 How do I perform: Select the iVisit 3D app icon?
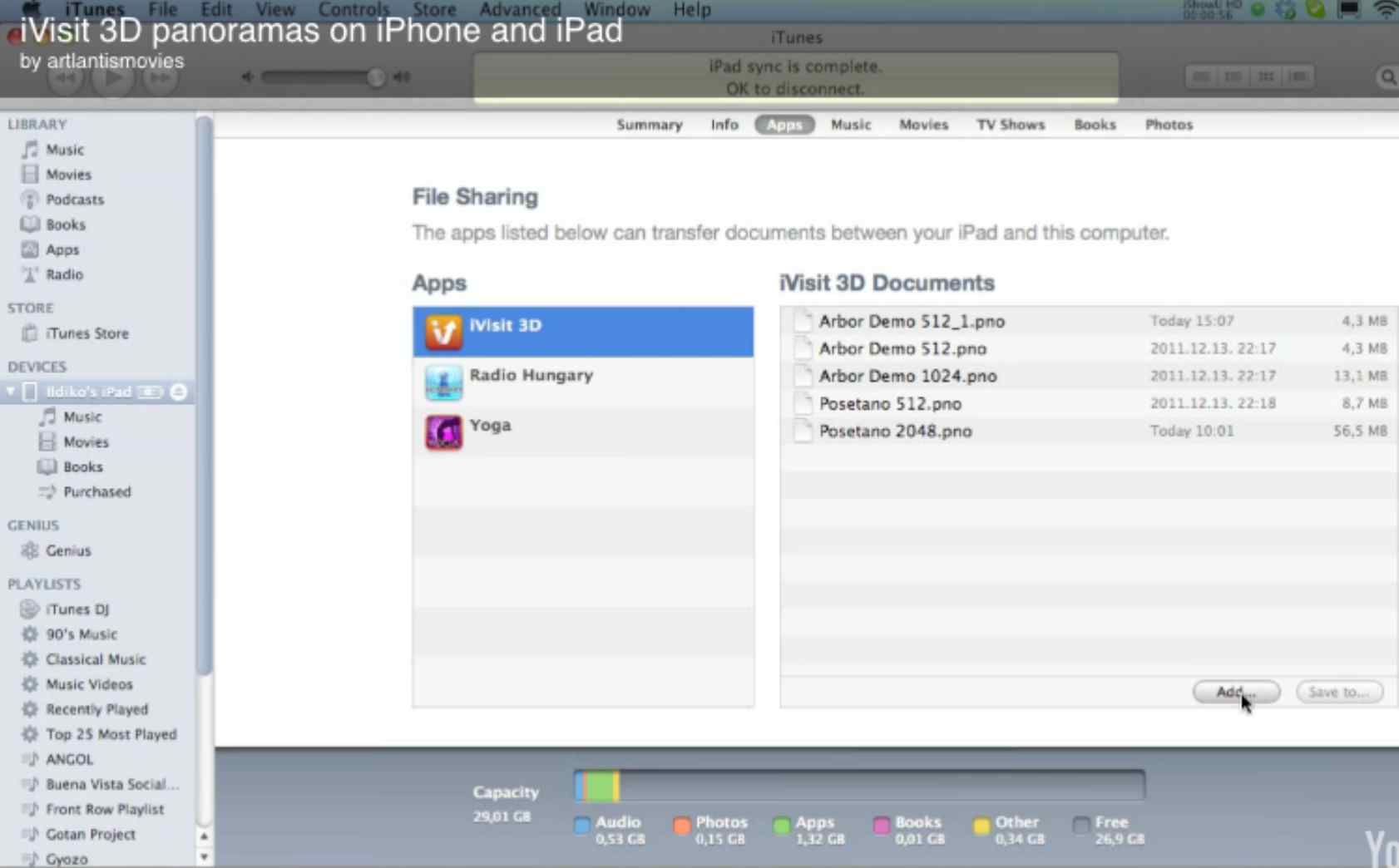click(x=443, y=332)
